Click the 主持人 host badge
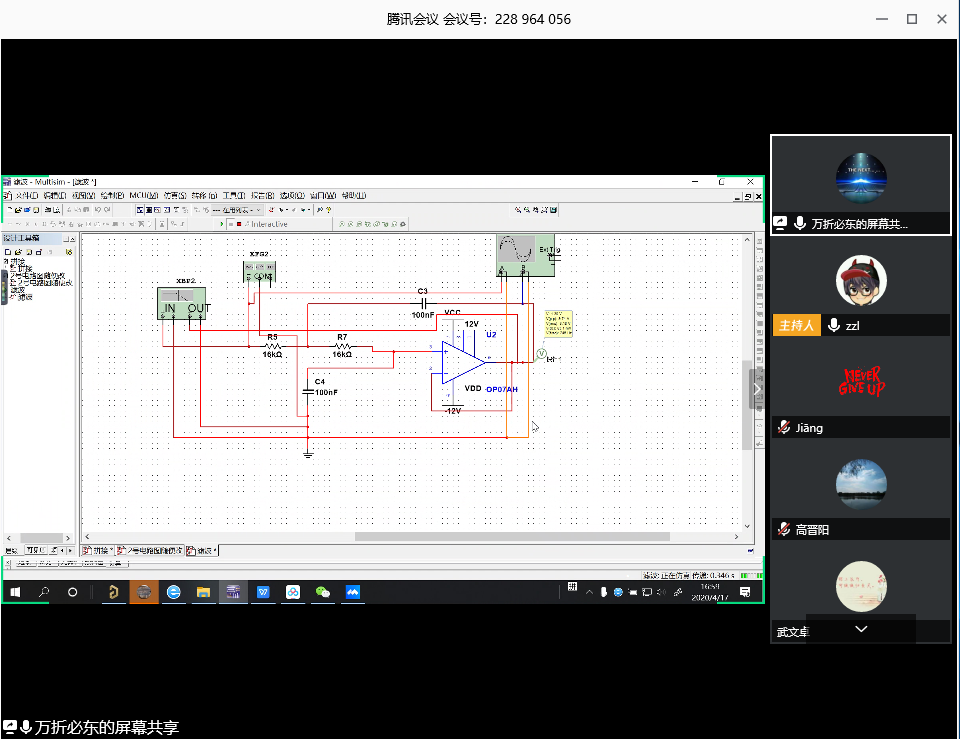Image resolution: width=960 pixels, height=739 pixels. click(797, 326)
